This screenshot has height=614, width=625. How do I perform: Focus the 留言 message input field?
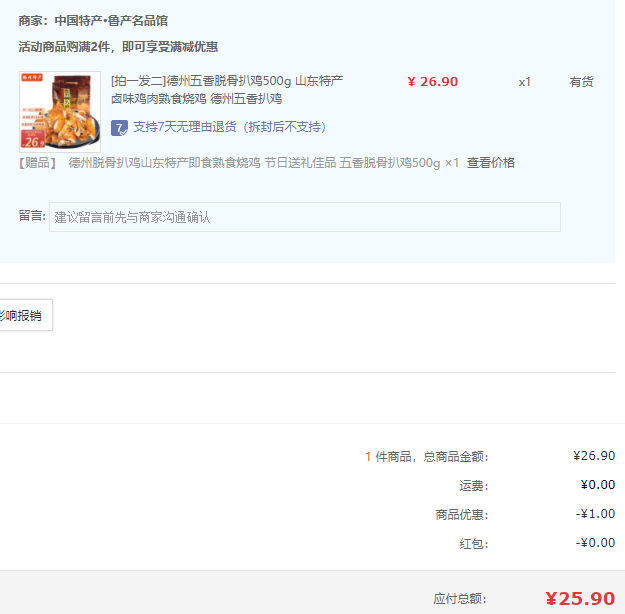[305, 217]
